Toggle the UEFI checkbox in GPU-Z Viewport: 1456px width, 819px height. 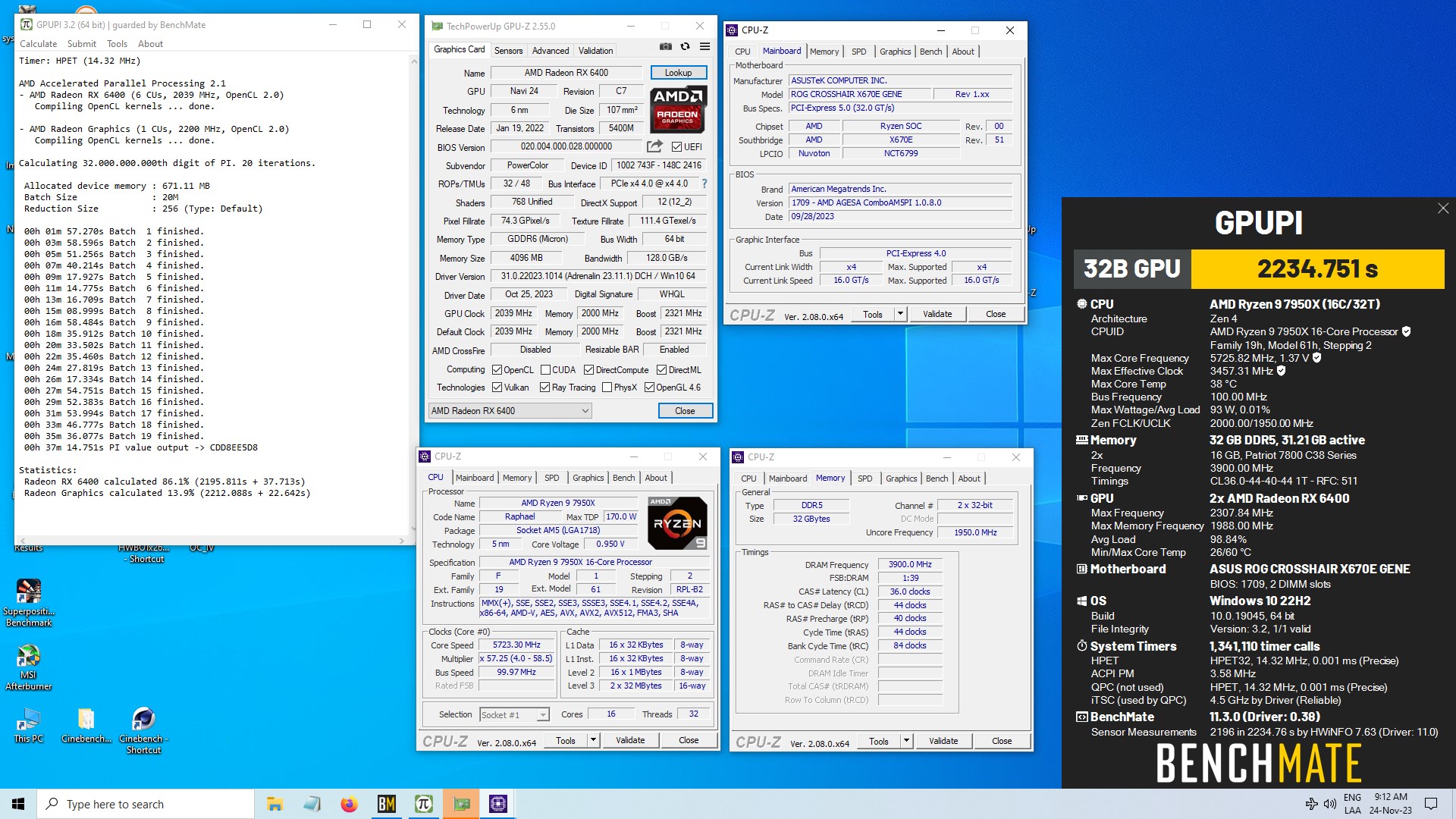coord(676,146)
